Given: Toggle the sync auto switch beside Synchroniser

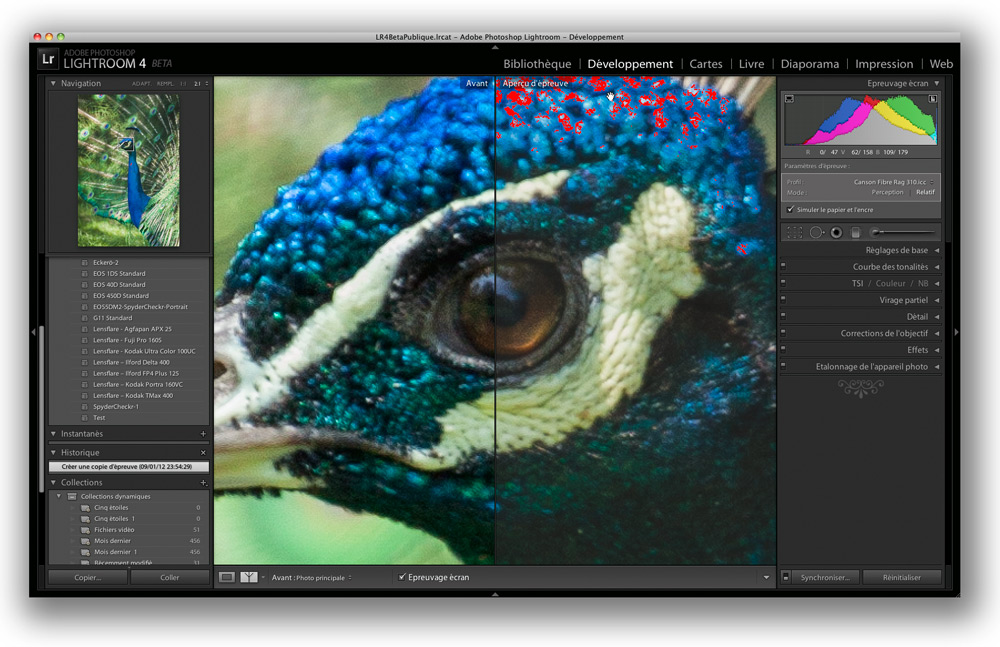Looking at the screenshot, I should (786, 577).
